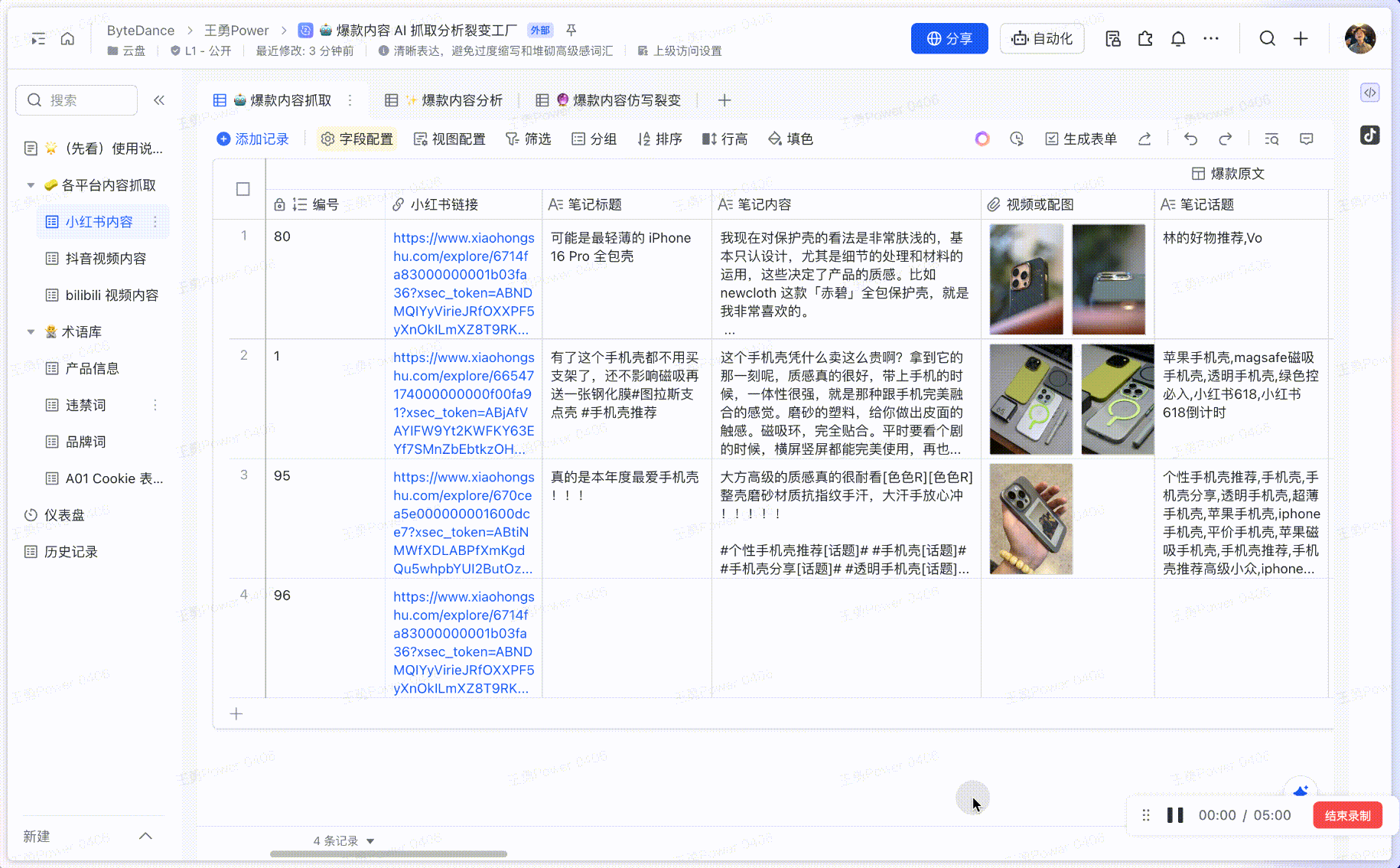
Task: Toggle the select-all checkbox in table header
Action: pos(243,189)
